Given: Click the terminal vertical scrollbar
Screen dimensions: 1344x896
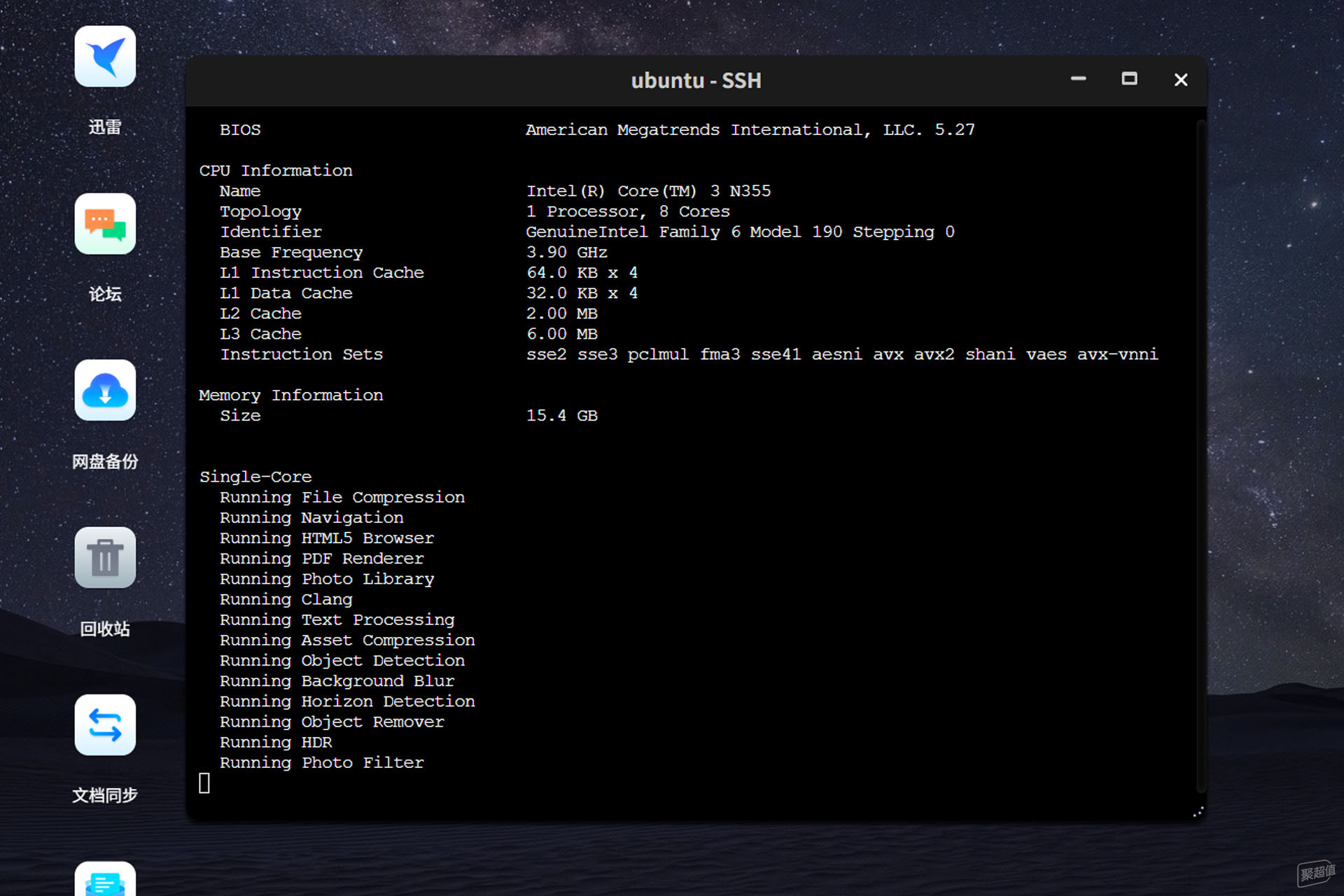Looking at the screenshot, I should pos(1200,455).
